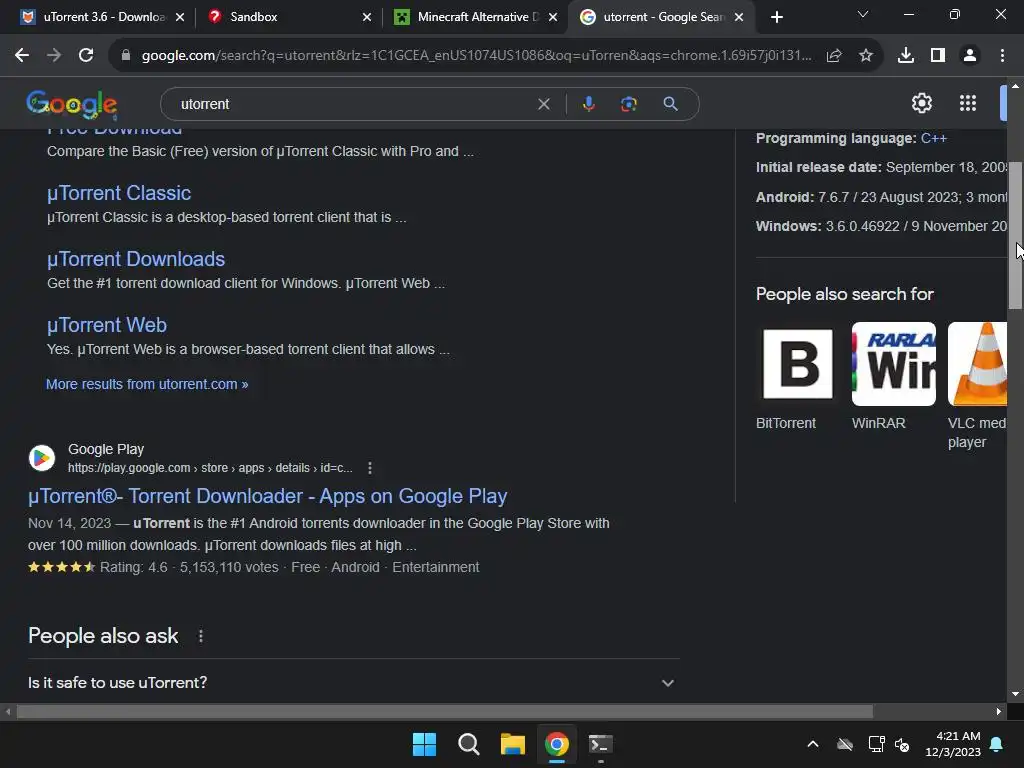Click the 'People also search for' heading

point(844,294)
